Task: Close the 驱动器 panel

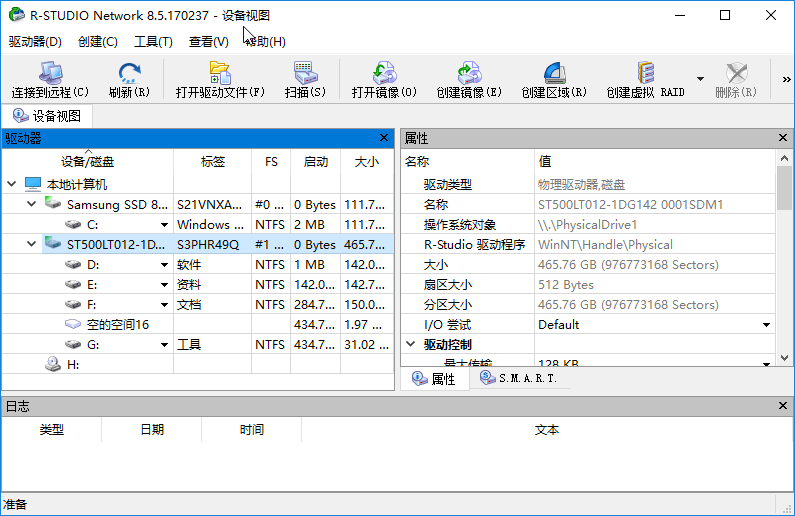Action: (384, 138)
